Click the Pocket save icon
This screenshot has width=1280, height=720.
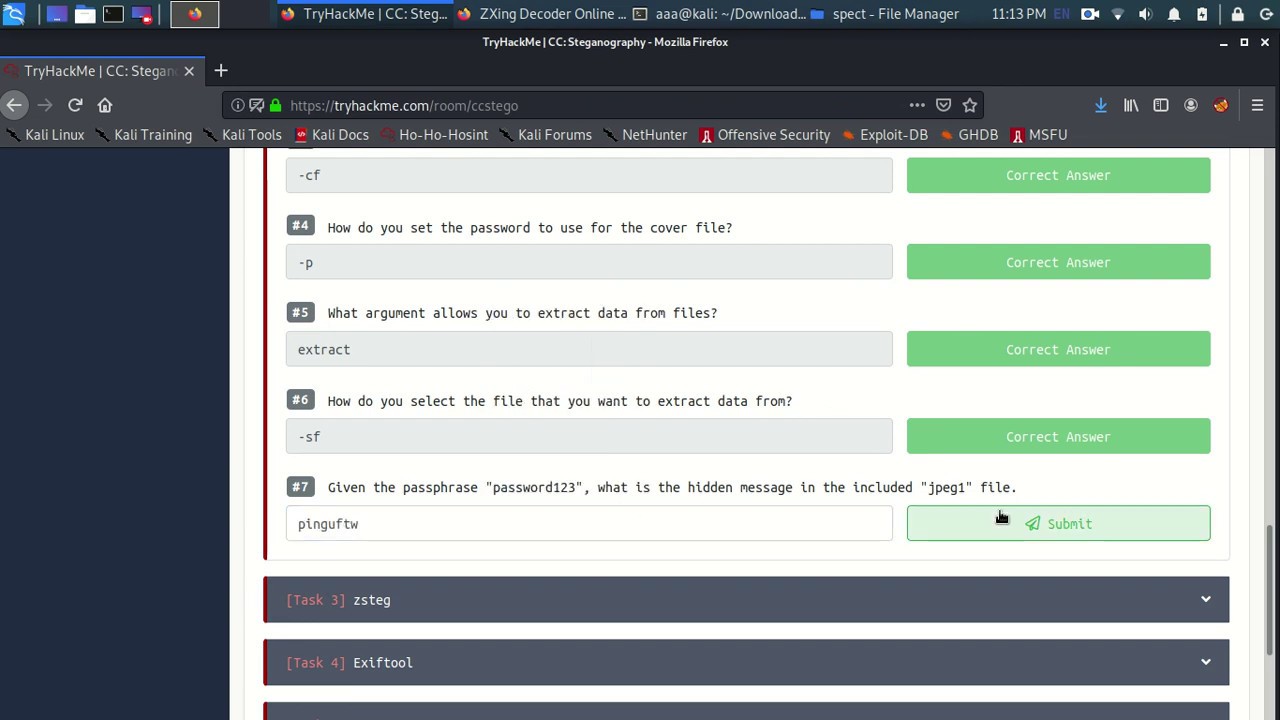pyautogui.click(x=943, y=105)
